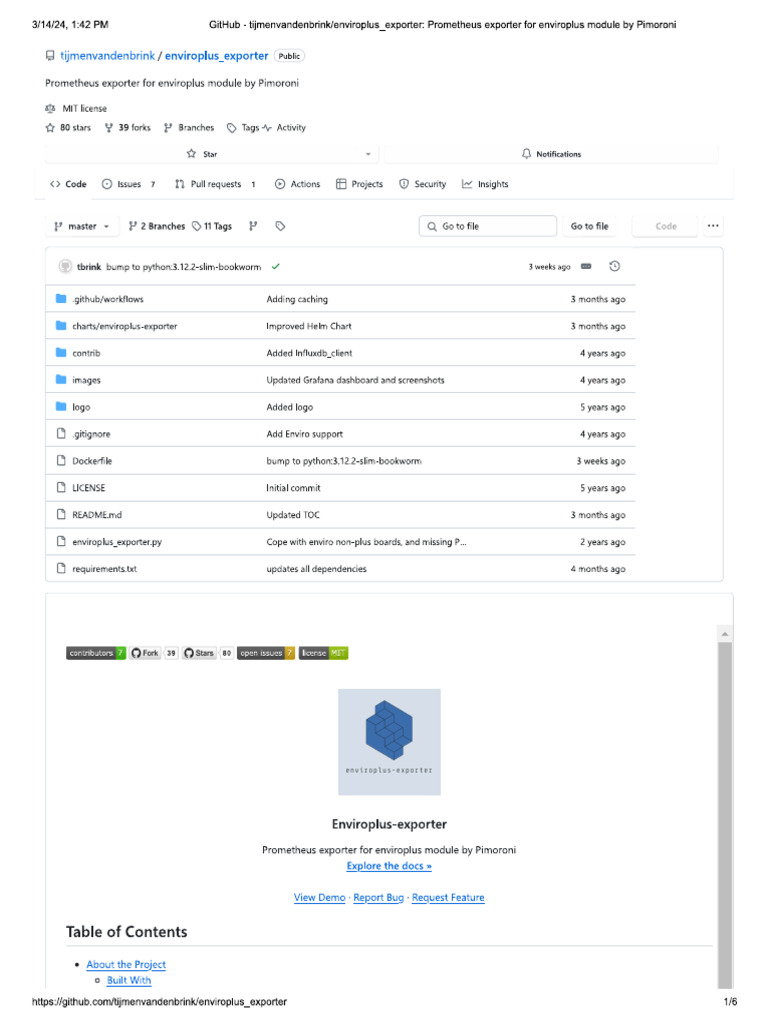Open the images folder
Screen dimensions: 768x1024
(x=86, y=380)
